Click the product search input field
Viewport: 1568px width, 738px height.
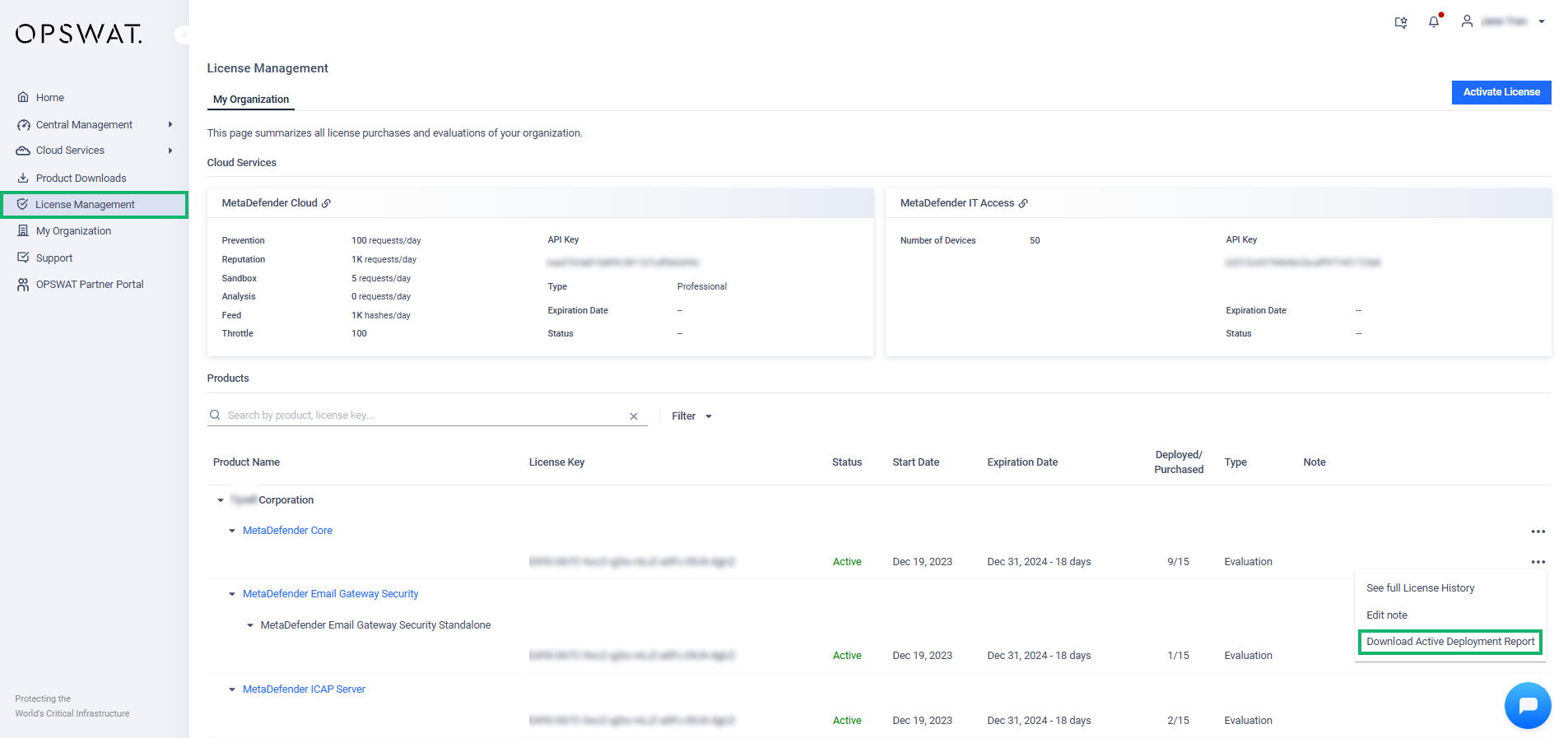[x=427, y=415]
